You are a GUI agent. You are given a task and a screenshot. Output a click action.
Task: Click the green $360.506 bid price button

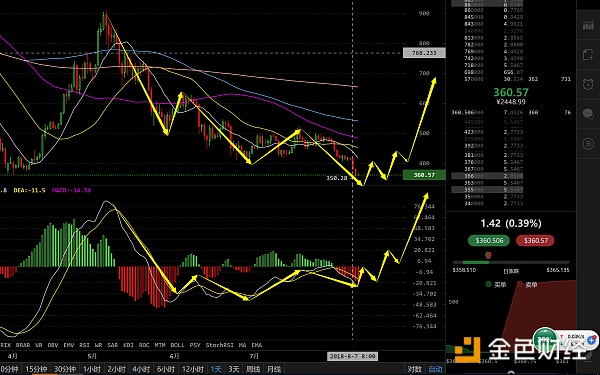click(489, 240)
